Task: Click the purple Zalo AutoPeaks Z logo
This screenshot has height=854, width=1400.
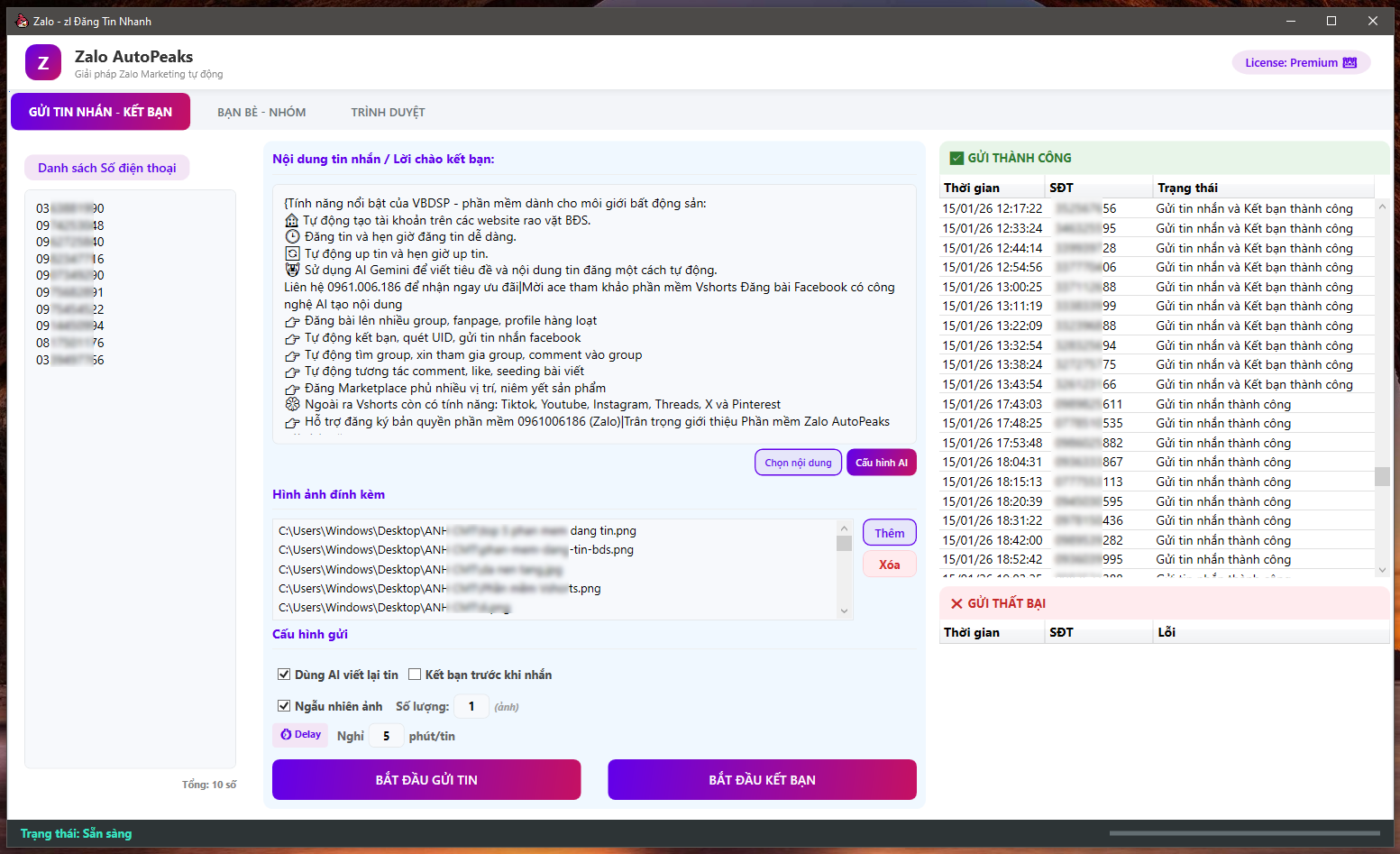Action: [43, 63]
